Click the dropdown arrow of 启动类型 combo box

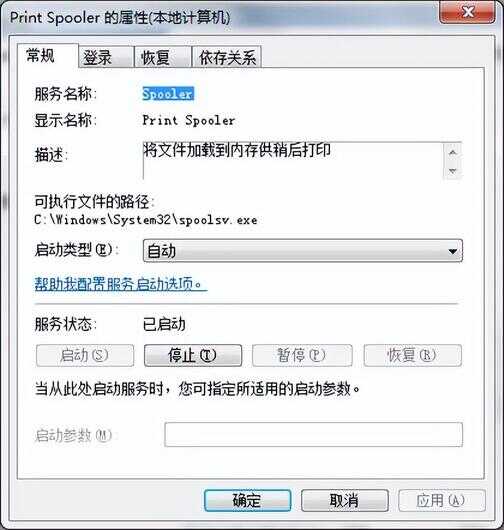(452, 251)
